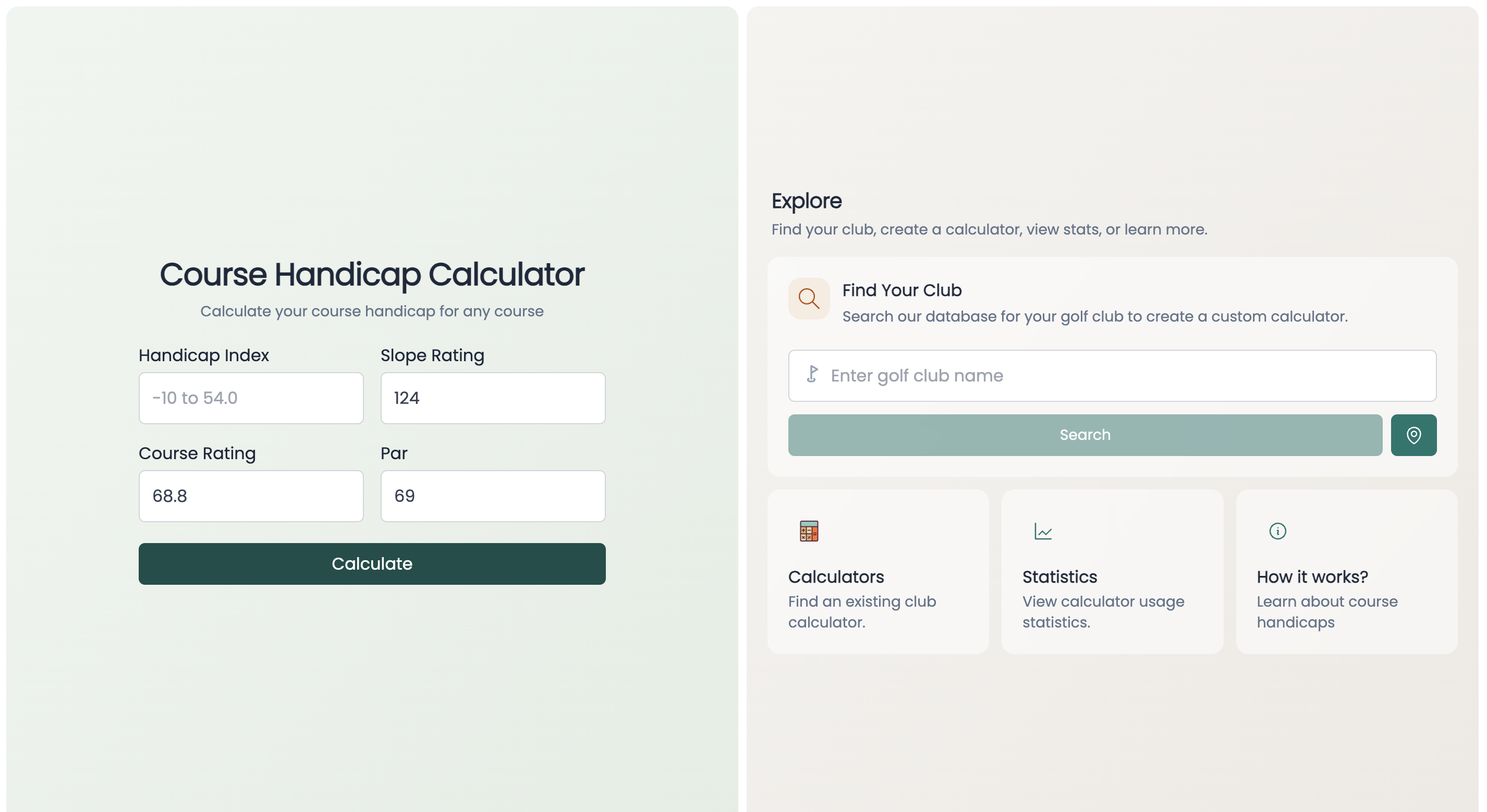This screenshot has width=1487, height=812.
Task: Open the Calculators card title
Action: [x=836, y=576]
